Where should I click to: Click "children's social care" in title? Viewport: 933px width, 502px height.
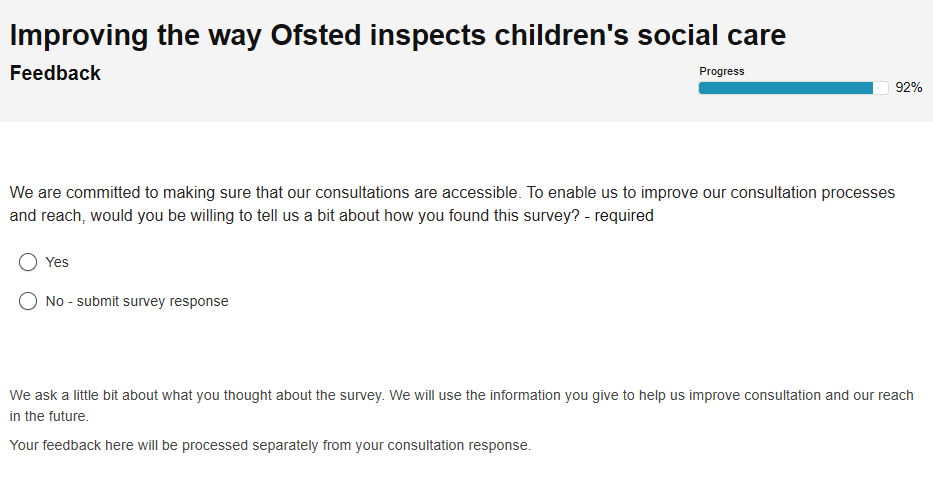pyautogui.click(x=640, y=35)
